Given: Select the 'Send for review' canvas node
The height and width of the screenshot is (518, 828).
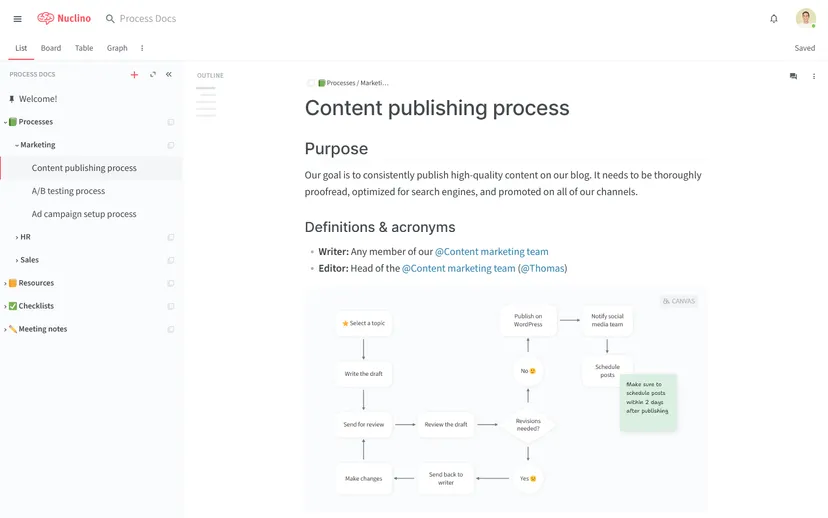Looking at the screenshot, I should 364,425.
